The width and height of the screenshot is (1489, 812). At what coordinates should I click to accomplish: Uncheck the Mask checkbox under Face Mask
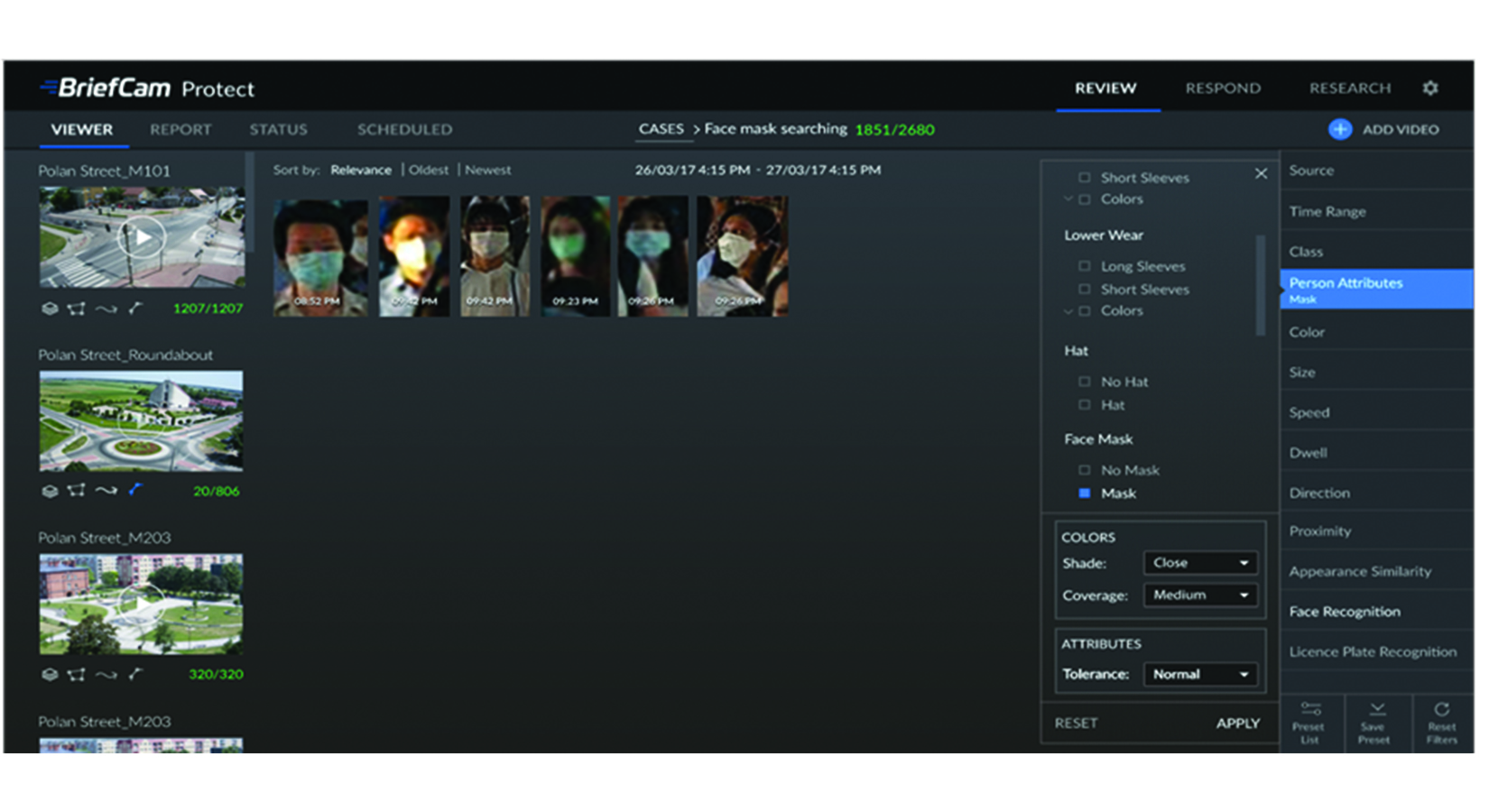pyautogui.click(x=1085, y=494)
